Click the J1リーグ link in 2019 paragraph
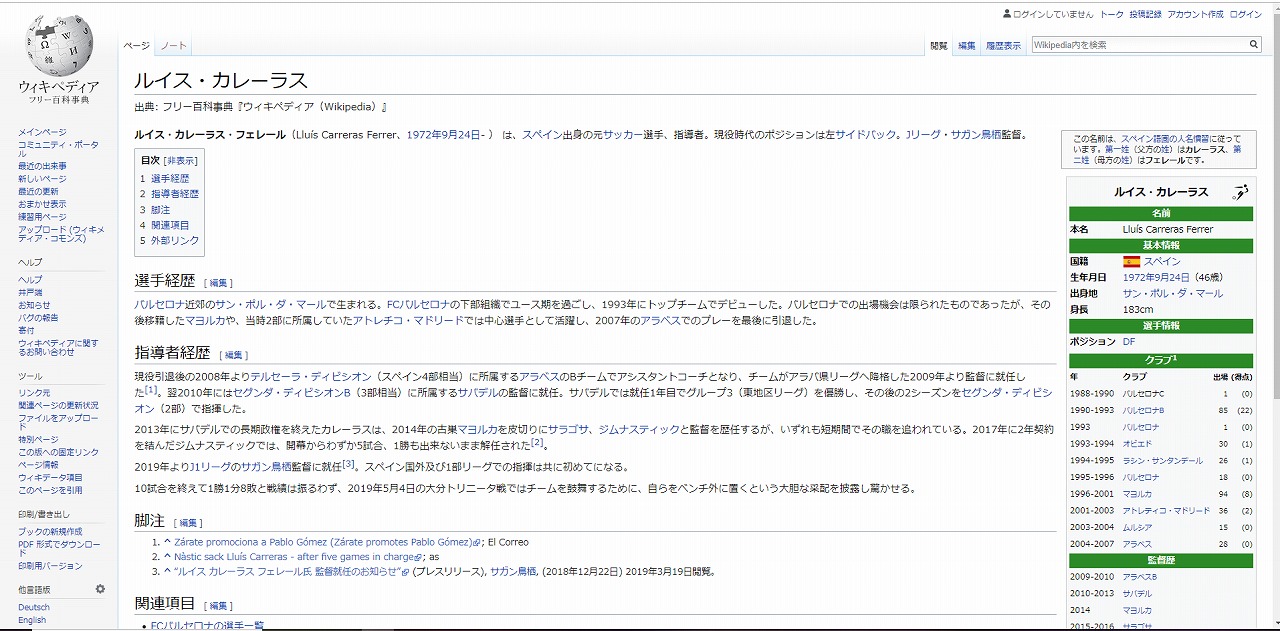The width and height of the screenshot is (1280, 631). (x=212, y=467)
